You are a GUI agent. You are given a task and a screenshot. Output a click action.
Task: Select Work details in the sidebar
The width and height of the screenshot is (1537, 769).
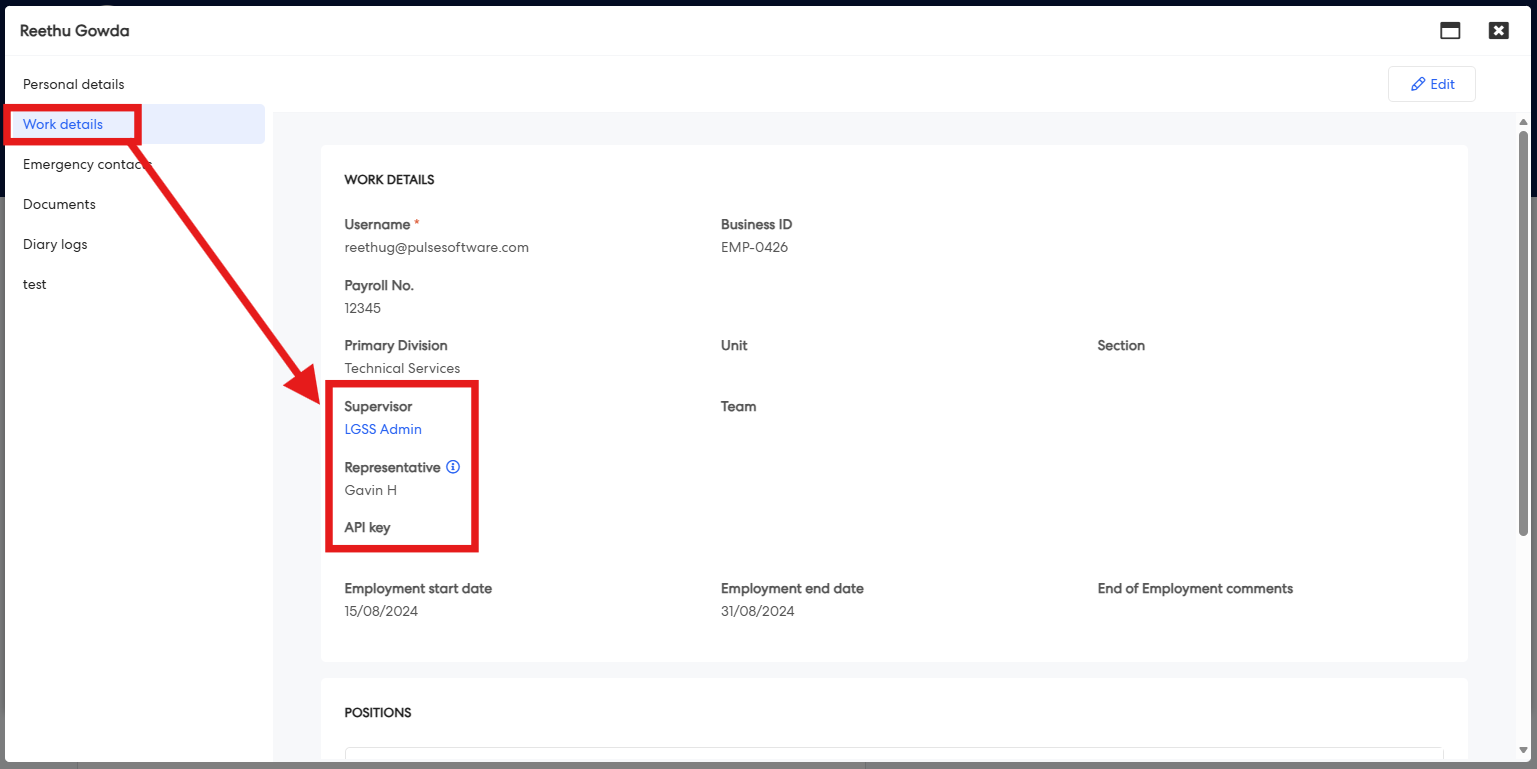coord(63,124)
